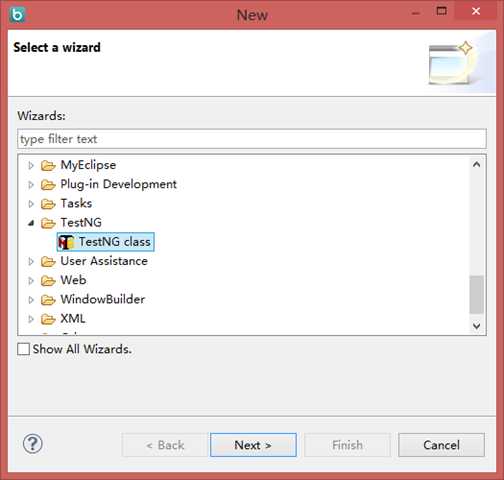Select the TestNG label
The width and height of the screenshot is (504, 480).
click(81, 222)
